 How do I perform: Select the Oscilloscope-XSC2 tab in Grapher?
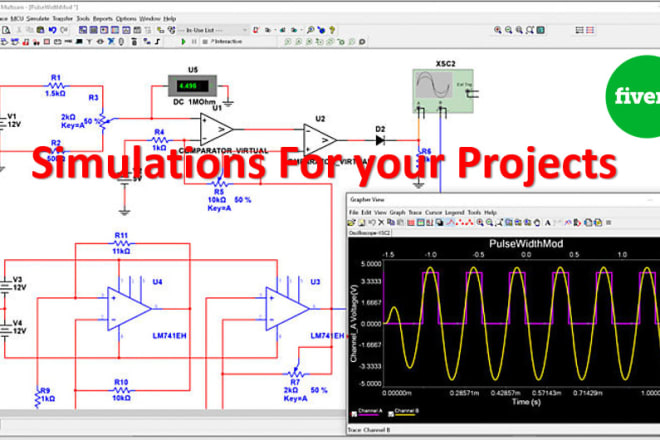click(369, 232)
